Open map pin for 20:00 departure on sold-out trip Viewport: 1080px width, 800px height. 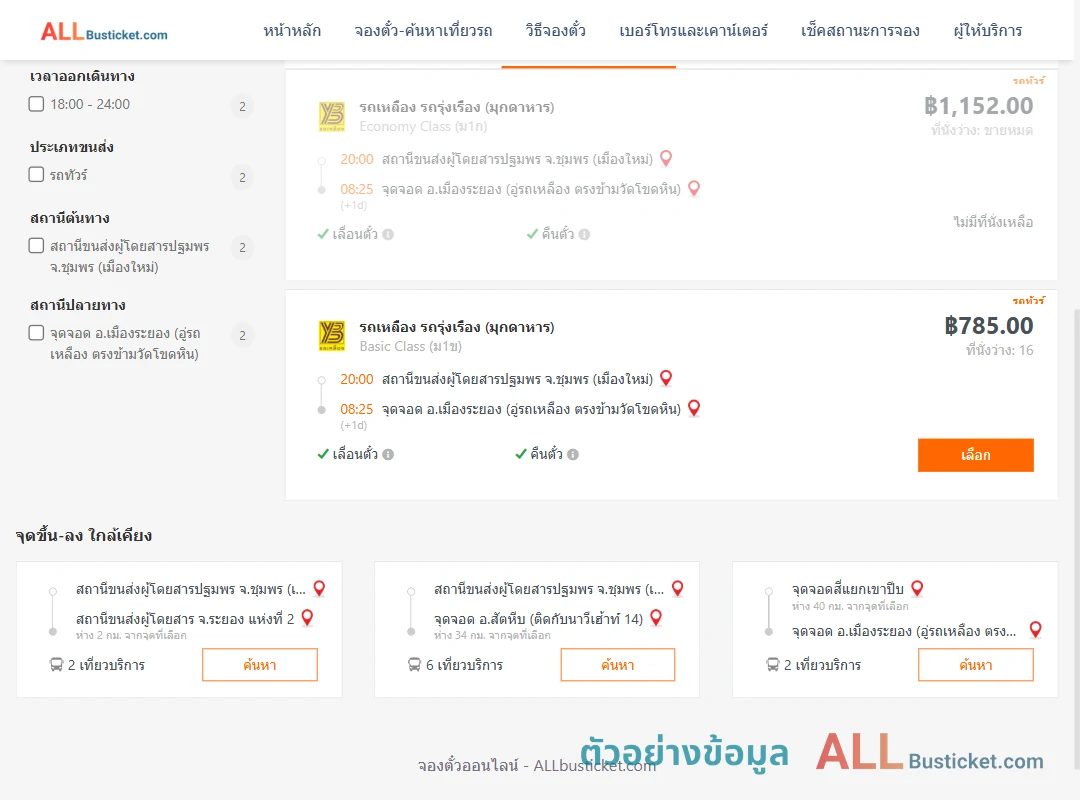point(666,158)
